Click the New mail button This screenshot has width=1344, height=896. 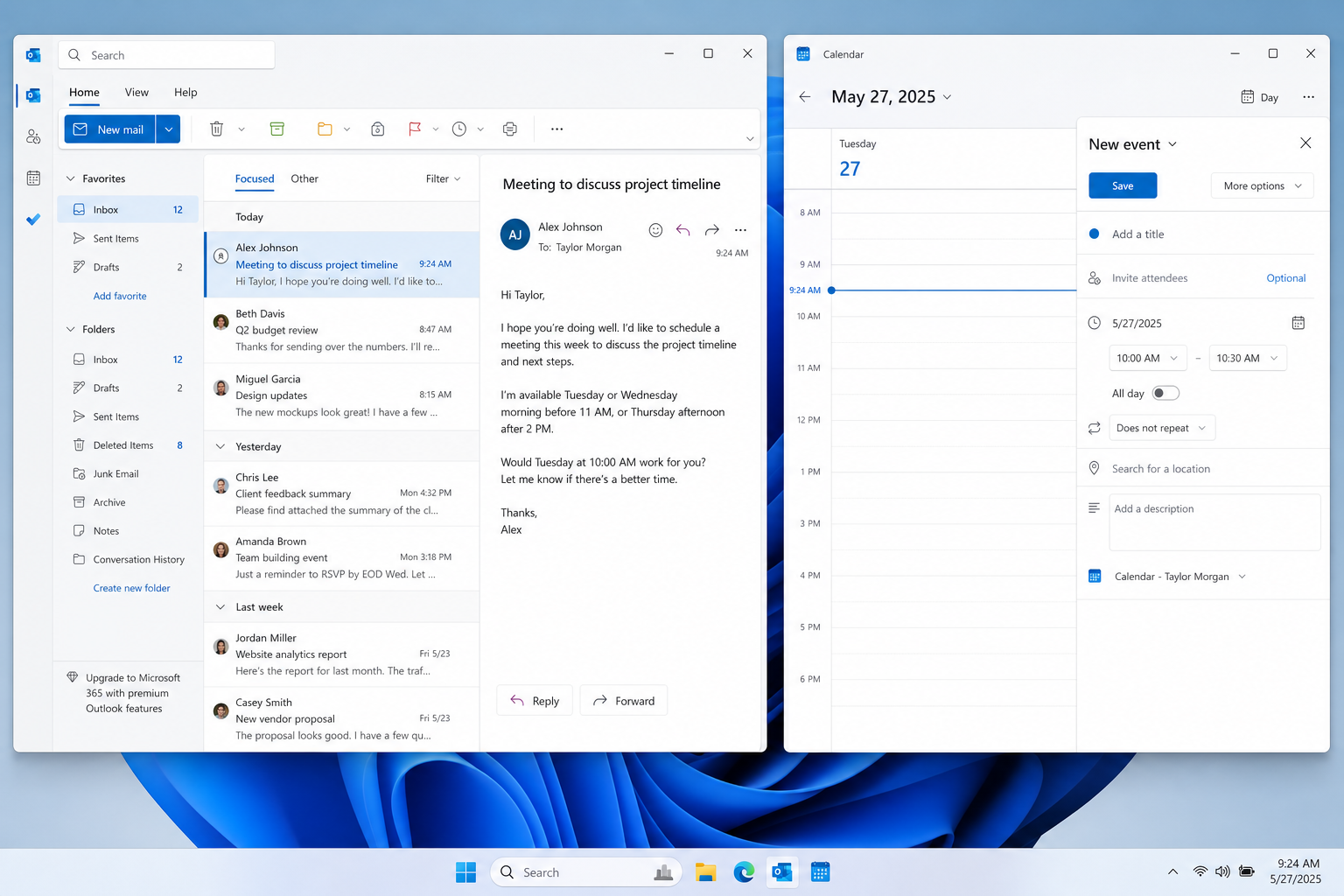click(x=110, y=129)
